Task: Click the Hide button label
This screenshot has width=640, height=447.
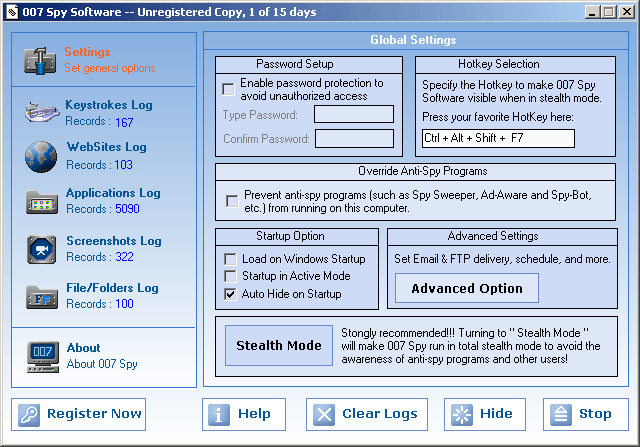Action: (x=496, y=414)
